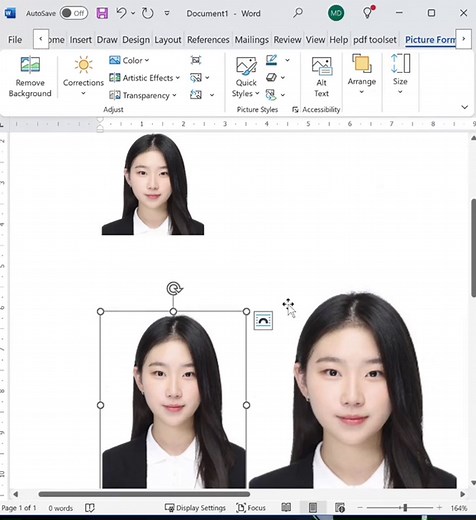This screenshot has width=476, height=520.
Task: Click the rotation handle above selected picture
Action: coord(174,288)
